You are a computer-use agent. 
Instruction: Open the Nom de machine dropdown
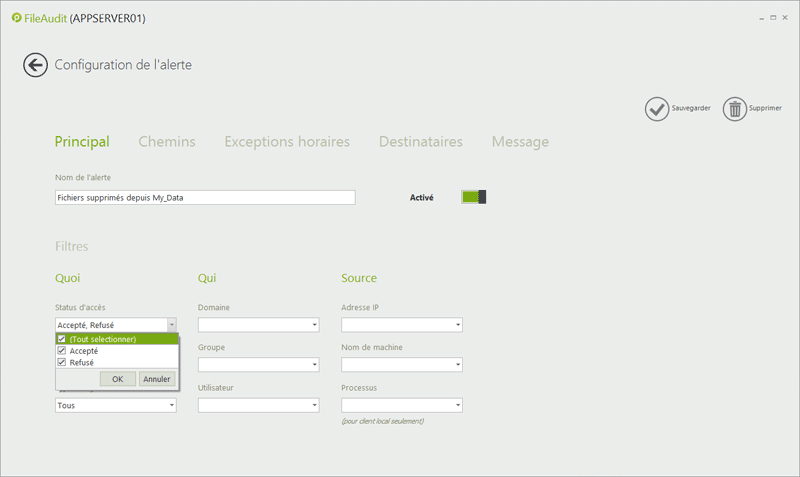coord(456,365)
